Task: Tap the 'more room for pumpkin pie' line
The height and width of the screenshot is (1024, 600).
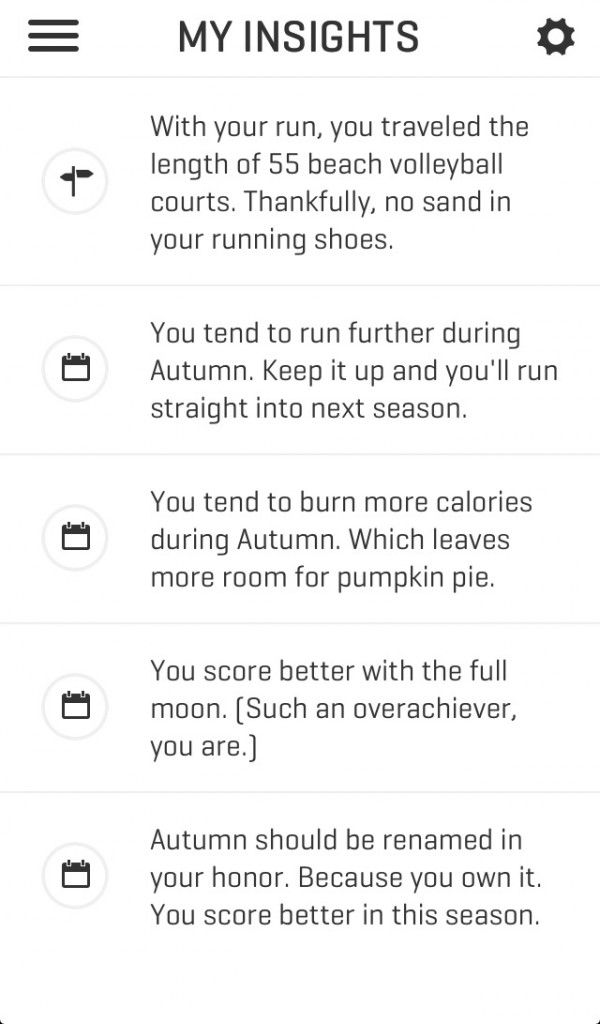Action: coord(323,578)
